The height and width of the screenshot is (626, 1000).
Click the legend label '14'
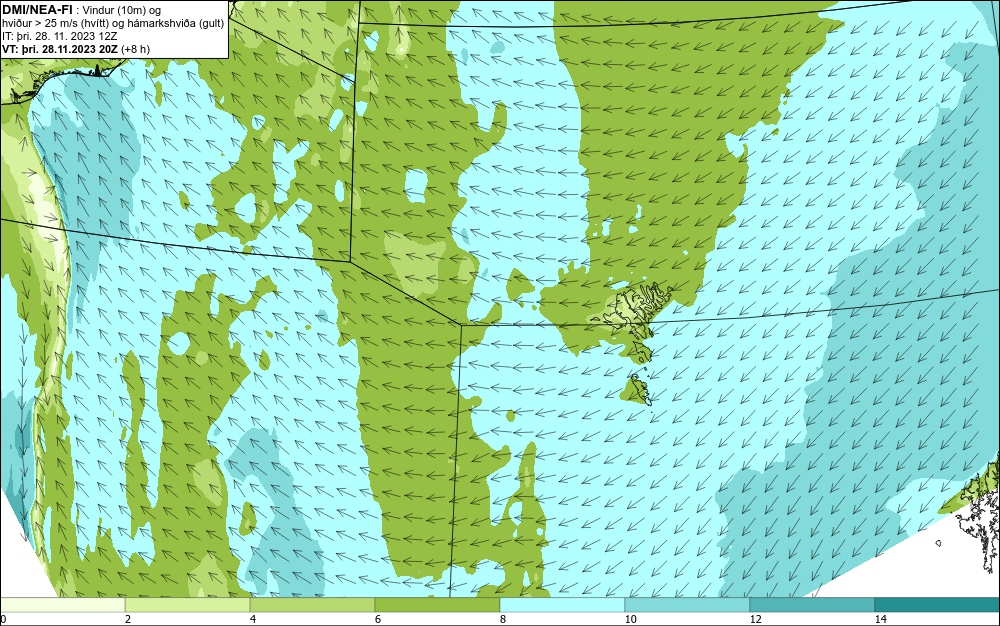click(x=880, y=619)
